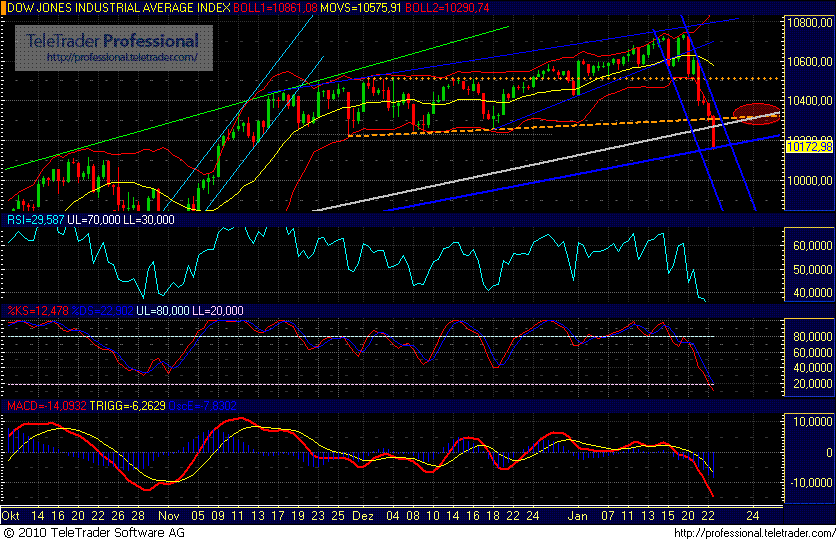Open the professional.teletrader.com link at bottom right
This screenshot has width=836, height=542.
click(754, 533)
